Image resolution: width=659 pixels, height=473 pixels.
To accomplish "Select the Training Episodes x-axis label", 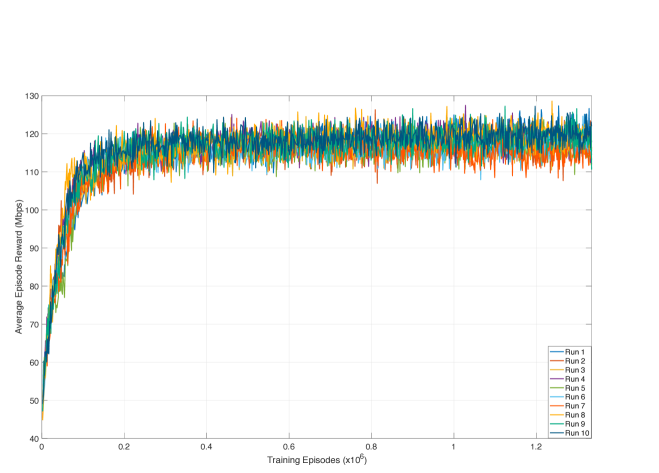I will click(317, 460).
